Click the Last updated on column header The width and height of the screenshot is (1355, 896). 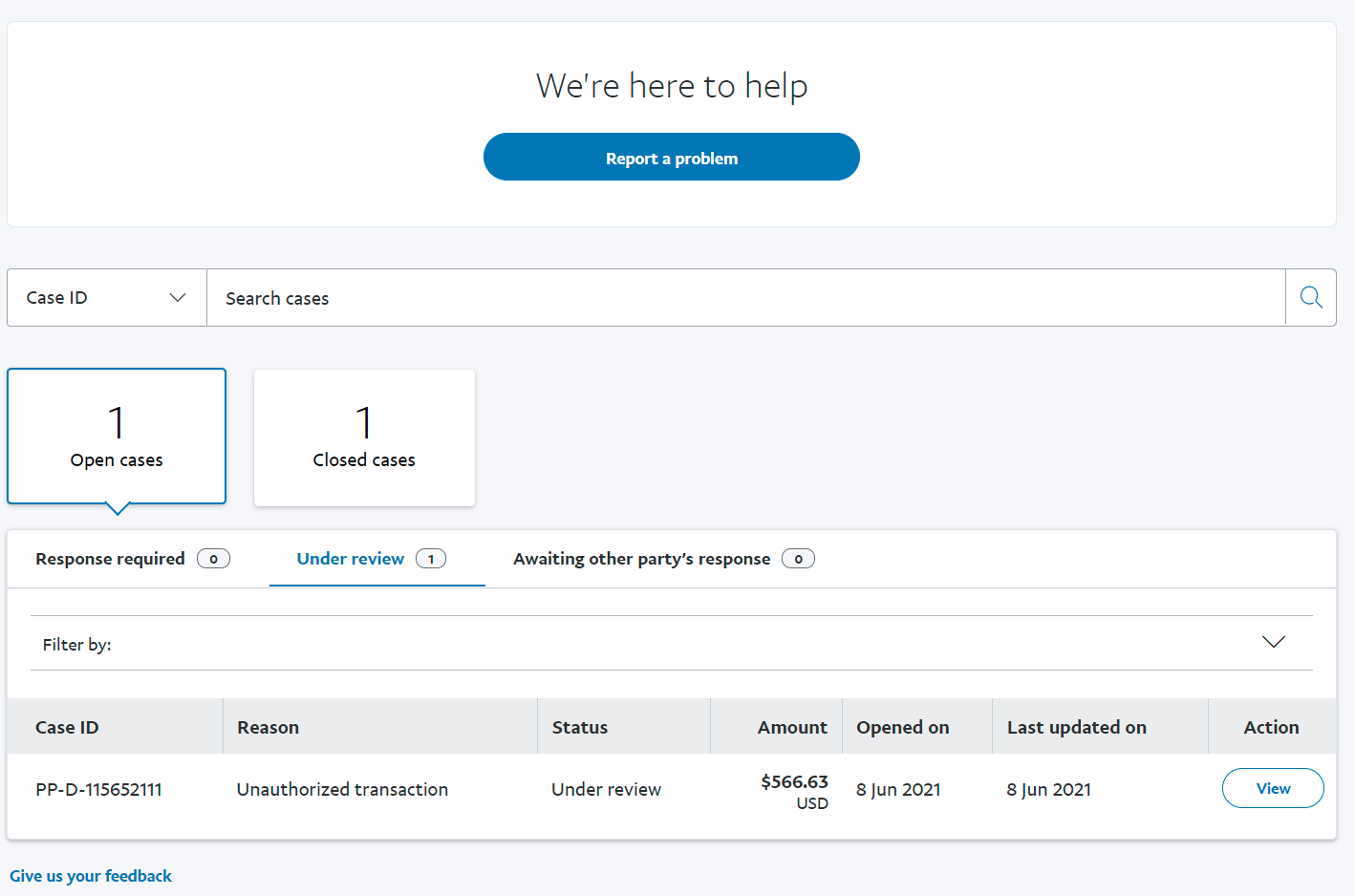[x=1077, y=727]
